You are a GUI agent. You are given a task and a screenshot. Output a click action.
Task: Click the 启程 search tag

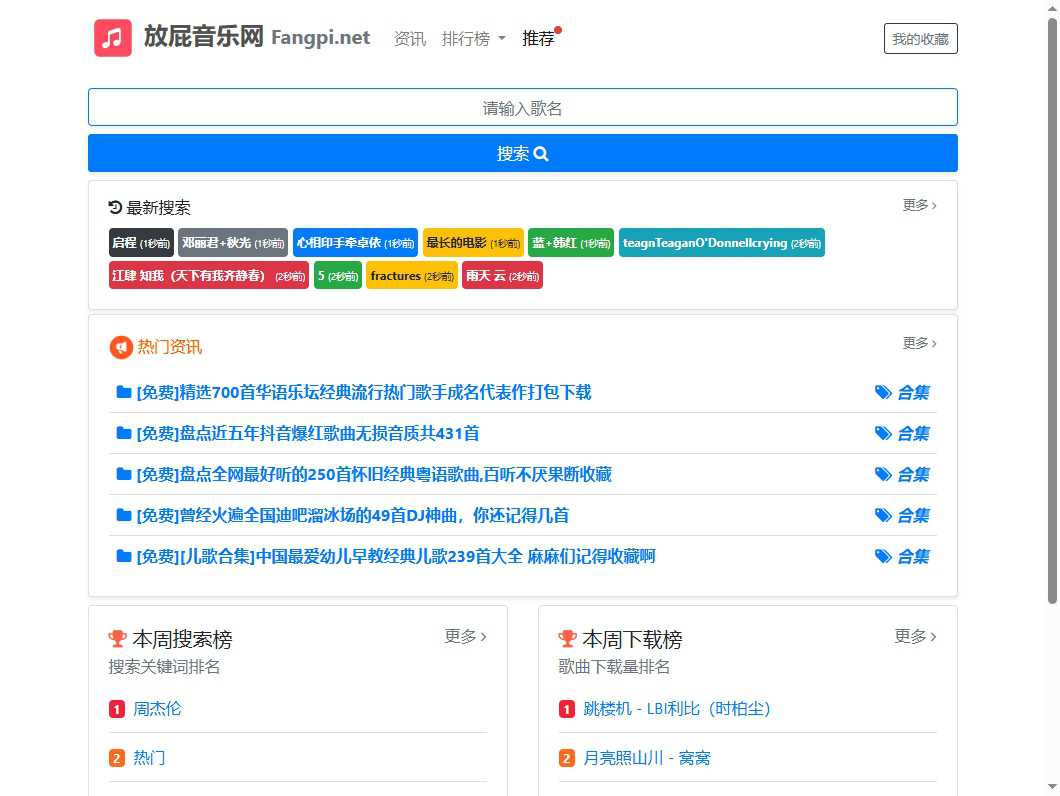(x=140, y=242)
